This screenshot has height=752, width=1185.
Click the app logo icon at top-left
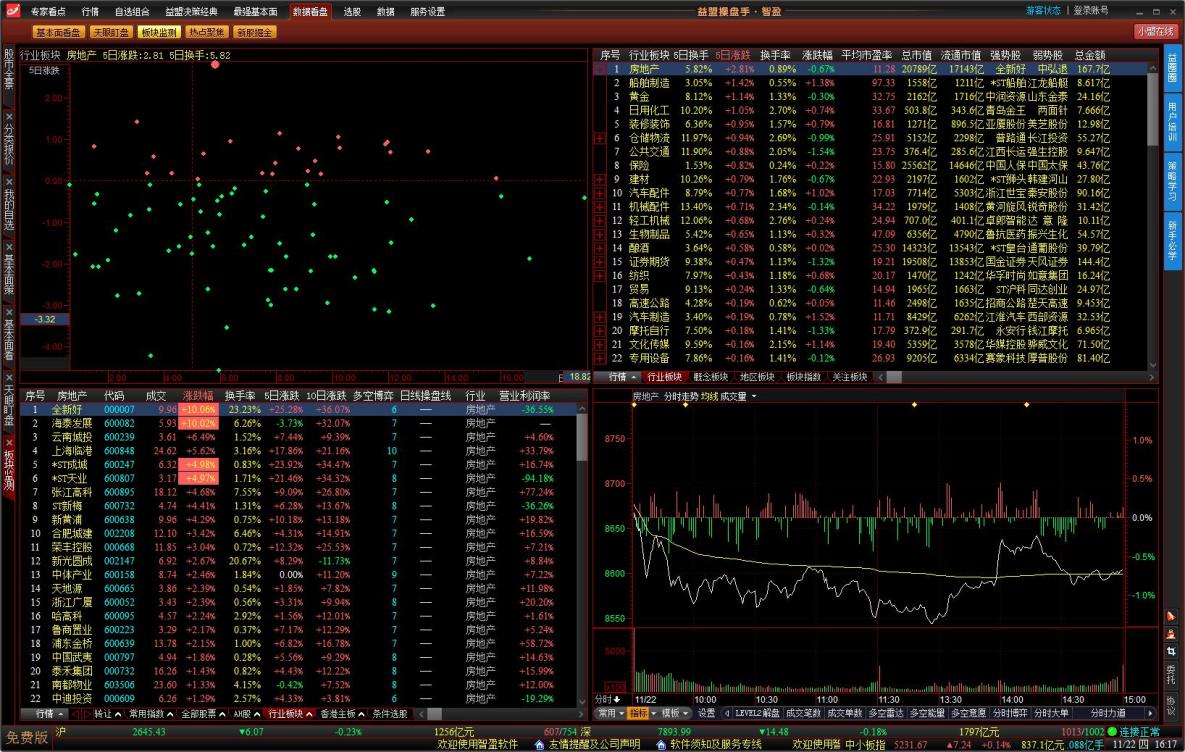point(10,11)
